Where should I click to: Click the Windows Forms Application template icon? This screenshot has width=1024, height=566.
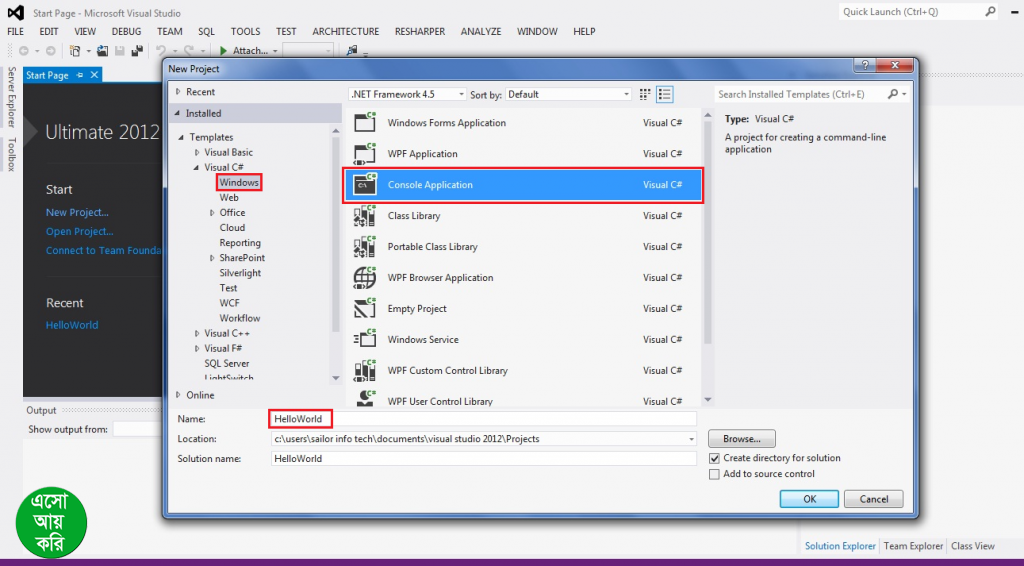click(364, 123)
